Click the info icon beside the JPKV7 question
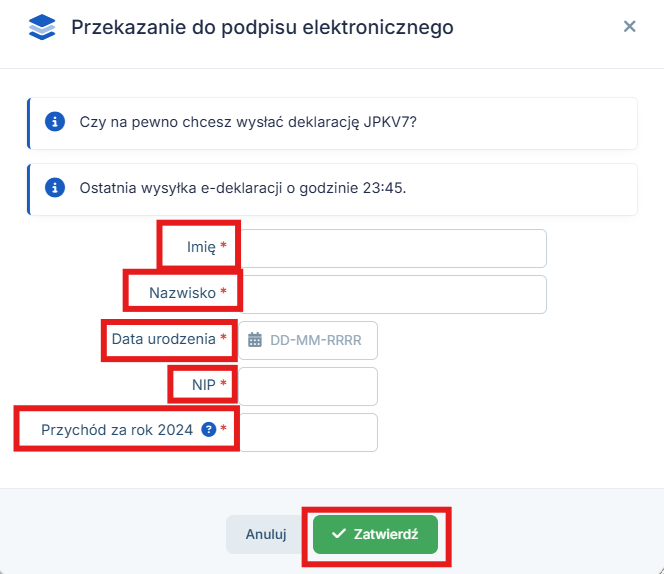664x574 pixels. coord(56,123)
